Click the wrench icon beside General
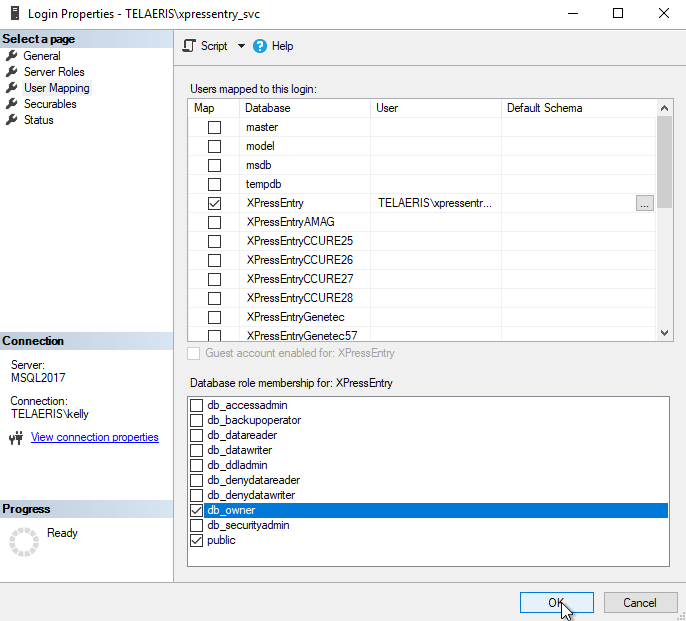Image resolution: width=686 pixels, height=621 pixels. coord(12,56)
